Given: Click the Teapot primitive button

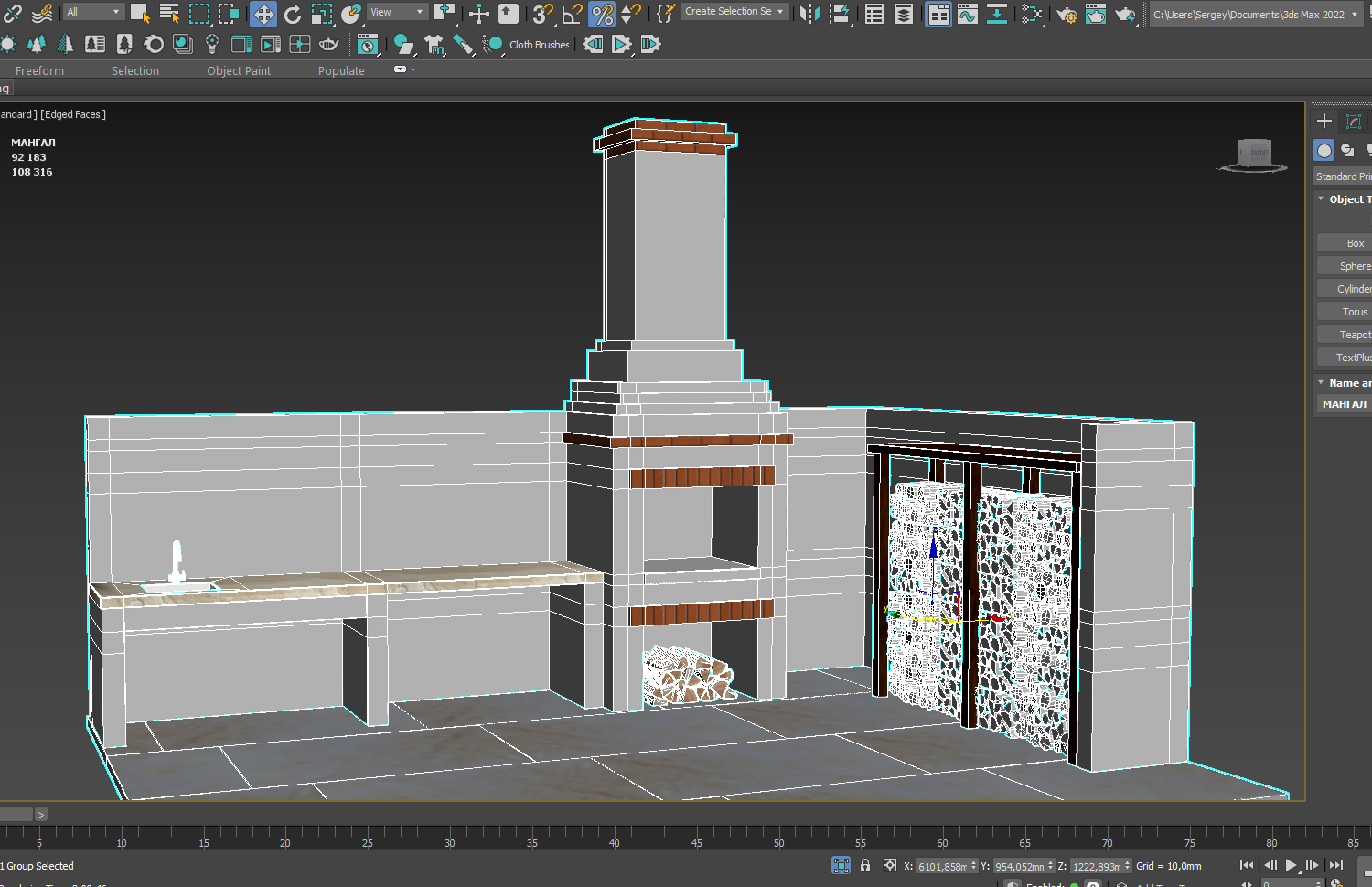Looking at the screenshot, I should click(x=1354, y=335).
